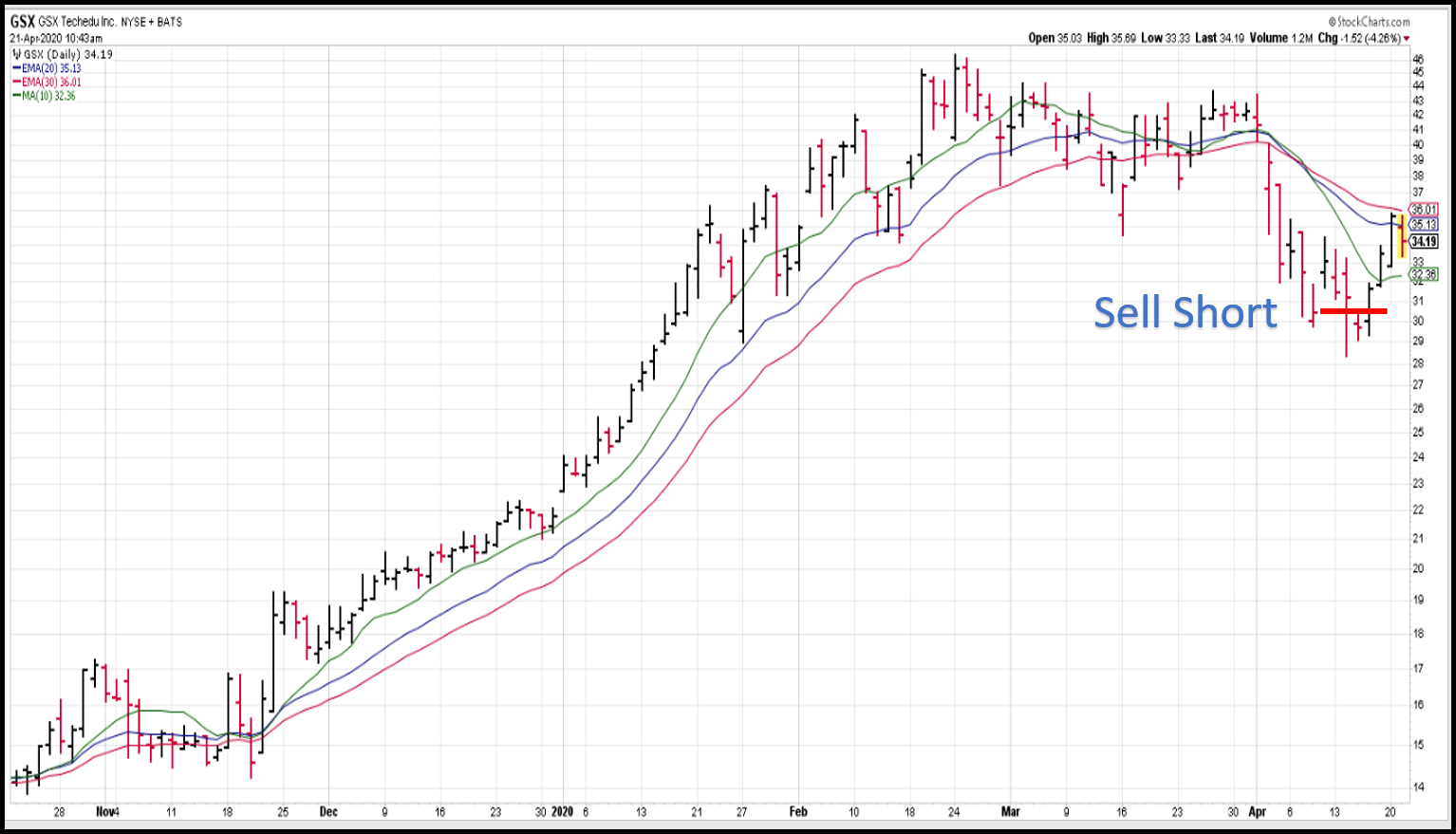Click the 'Volume 1.2M' value in header
Image resolution: width=1456 pixels, height=834 pixels.
click(x=1281, y=38)
